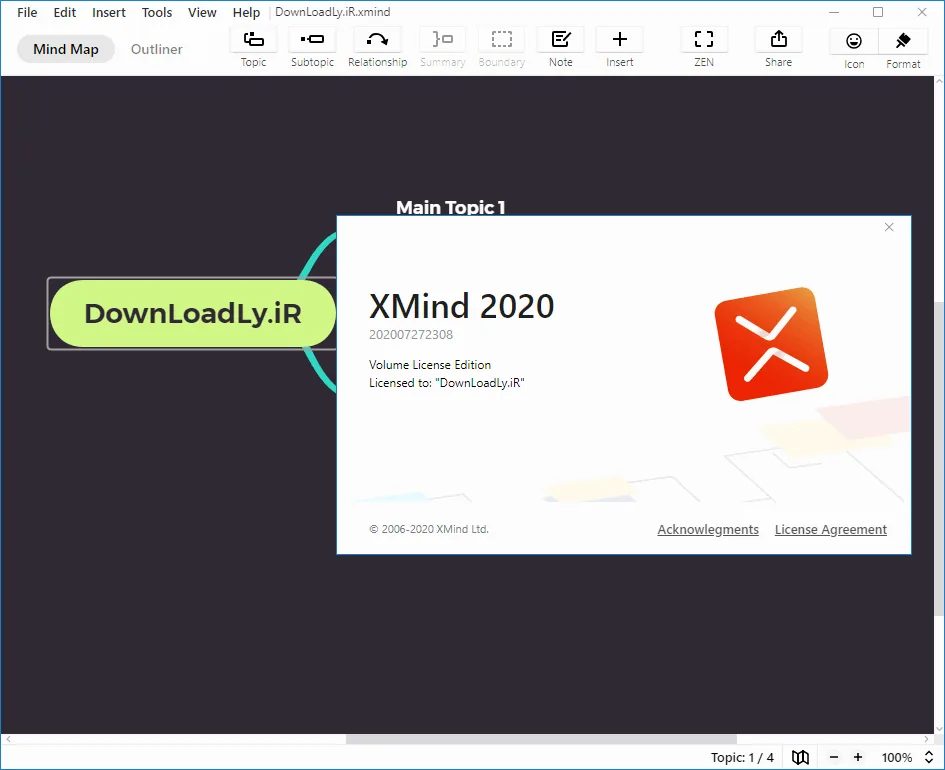Open the License Agreement link
945x770 pixels.
(830, 529)
